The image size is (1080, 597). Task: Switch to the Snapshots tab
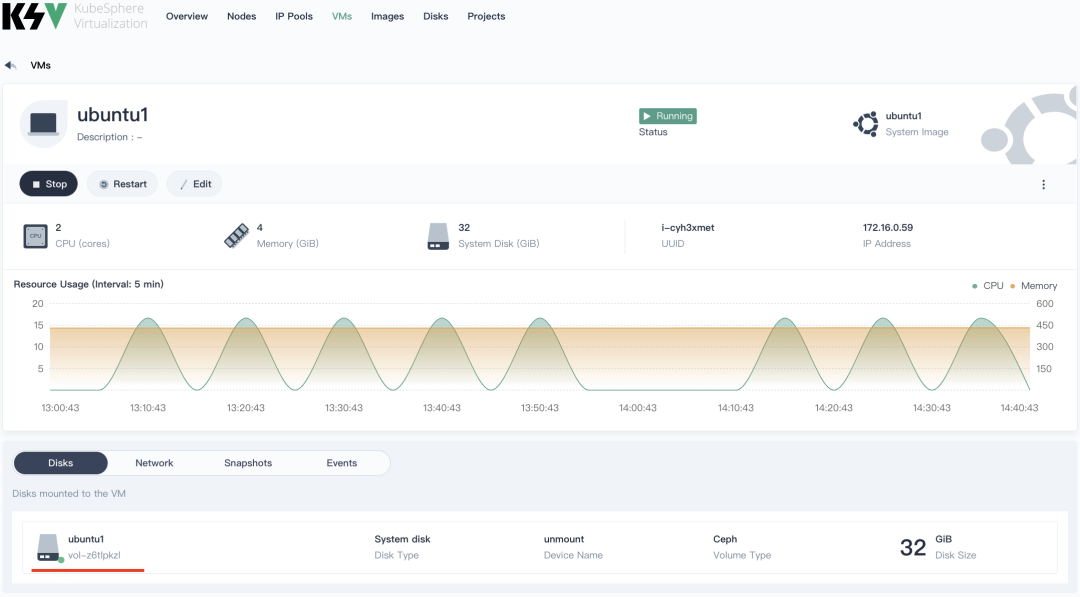(x=248, y=463)
